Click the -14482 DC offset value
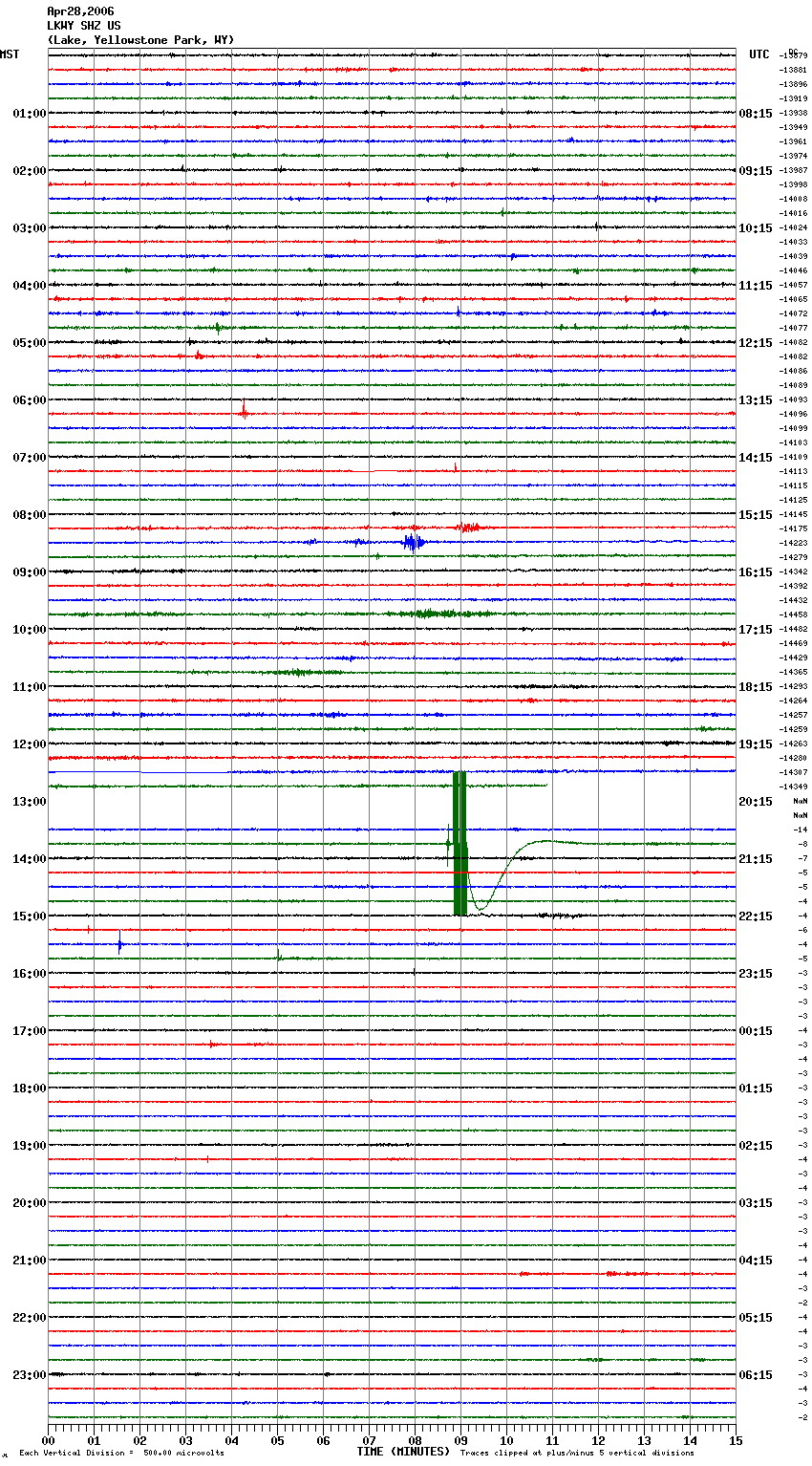The image size is (812, 1466). coord(794,629)
